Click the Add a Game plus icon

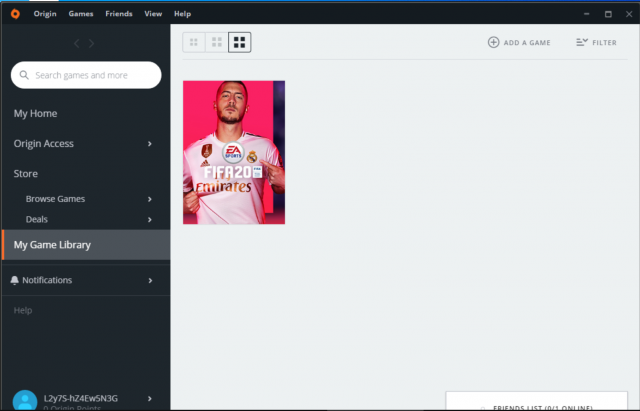tap(493, 42)
